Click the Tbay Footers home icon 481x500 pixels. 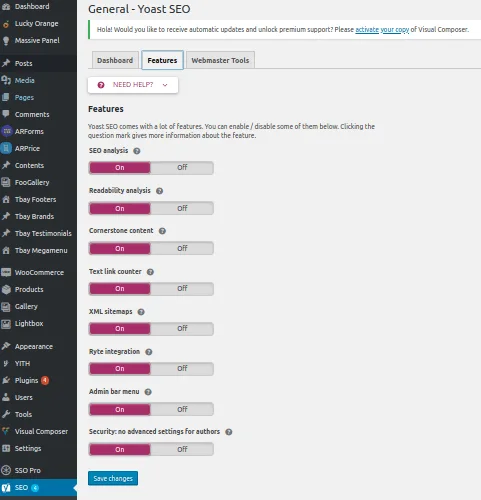click(6, 199)
